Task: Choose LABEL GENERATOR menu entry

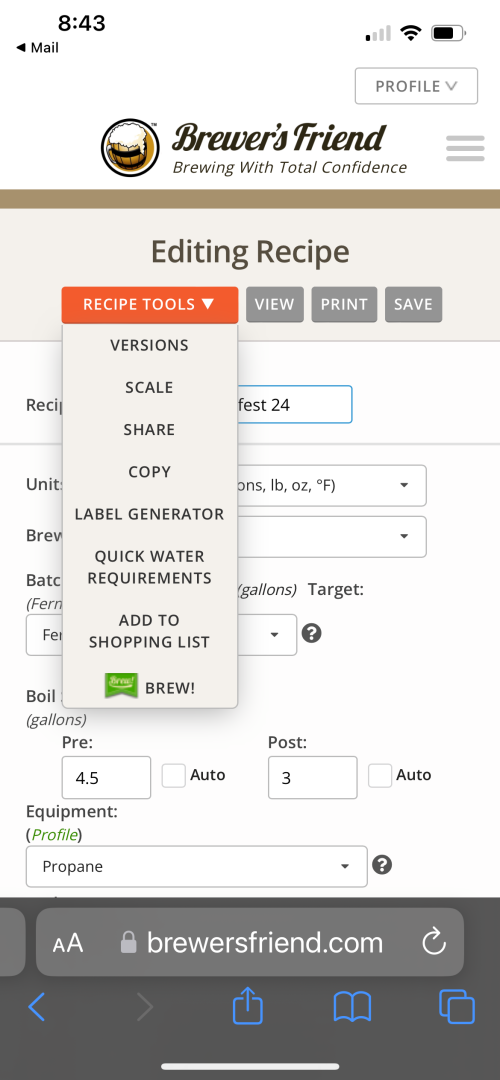Action: click(x=149, y=514)
